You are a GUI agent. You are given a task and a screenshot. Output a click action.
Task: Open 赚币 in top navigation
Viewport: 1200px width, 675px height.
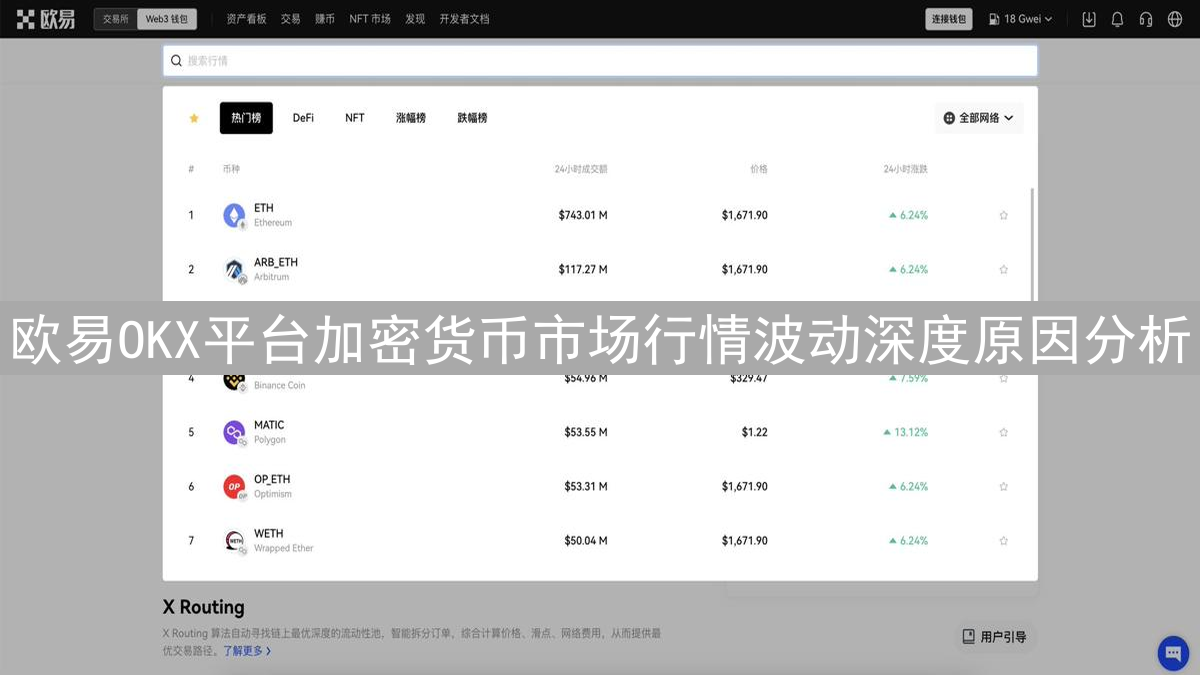(x=324, y=19)
